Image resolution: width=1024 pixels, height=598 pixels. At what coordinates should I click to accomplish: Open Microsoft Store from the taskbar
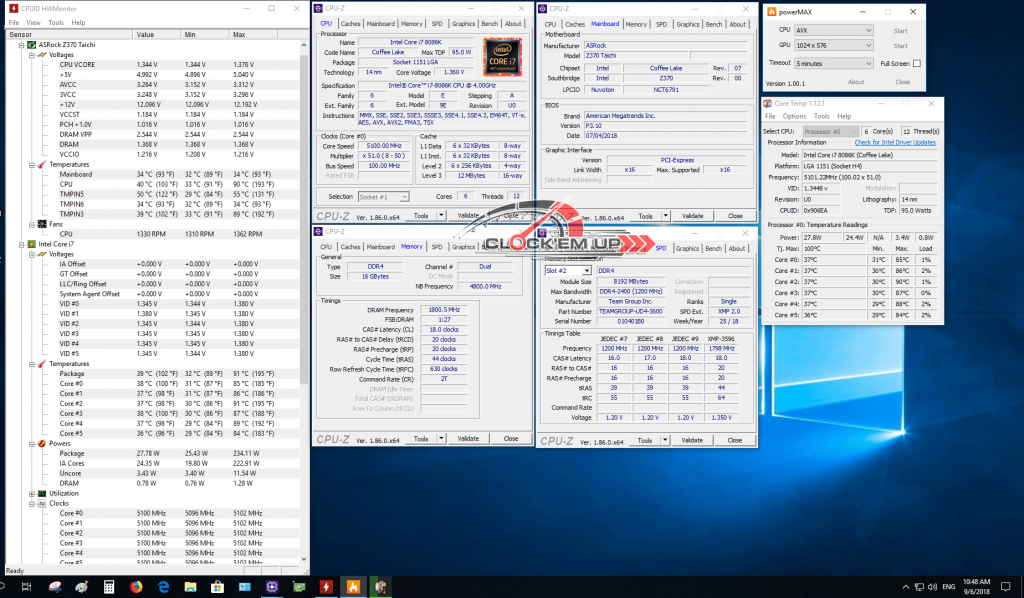click(217, 587)
